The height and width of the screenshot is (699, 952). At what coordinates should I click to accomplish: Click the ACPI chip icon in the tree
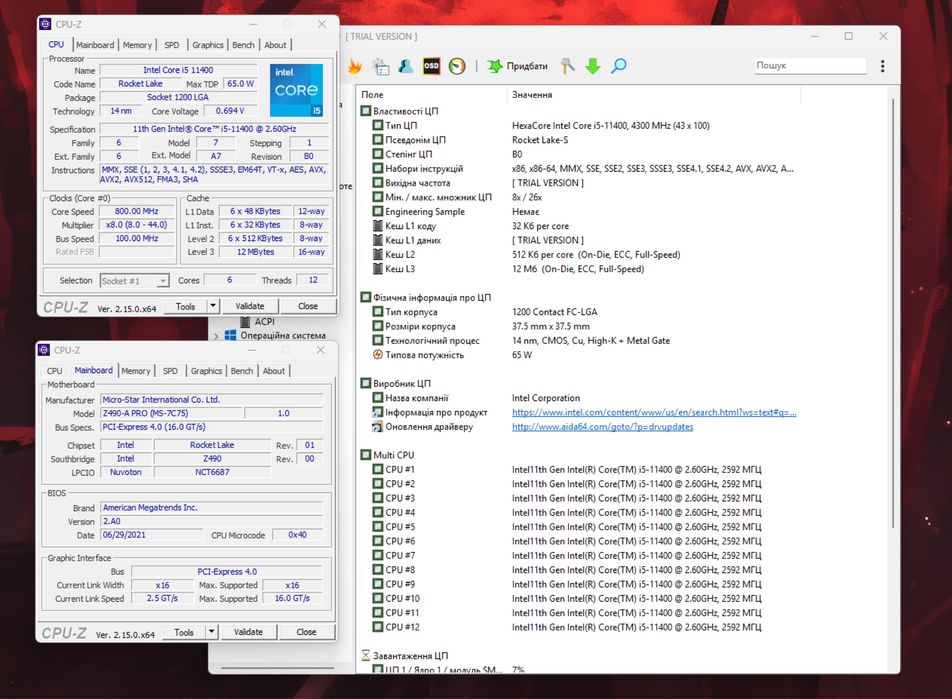point(245,322)
